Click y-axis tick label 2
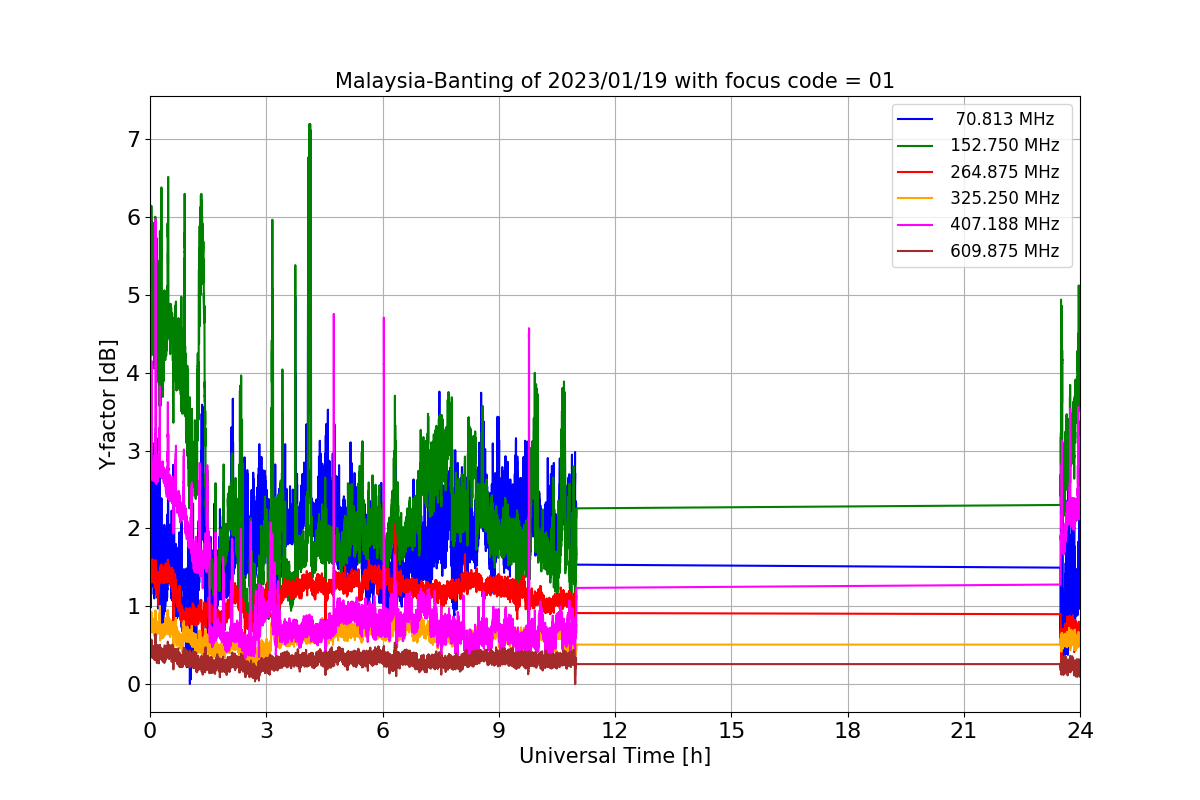This screenshot has width=1200, height=800. click(133, 529)
